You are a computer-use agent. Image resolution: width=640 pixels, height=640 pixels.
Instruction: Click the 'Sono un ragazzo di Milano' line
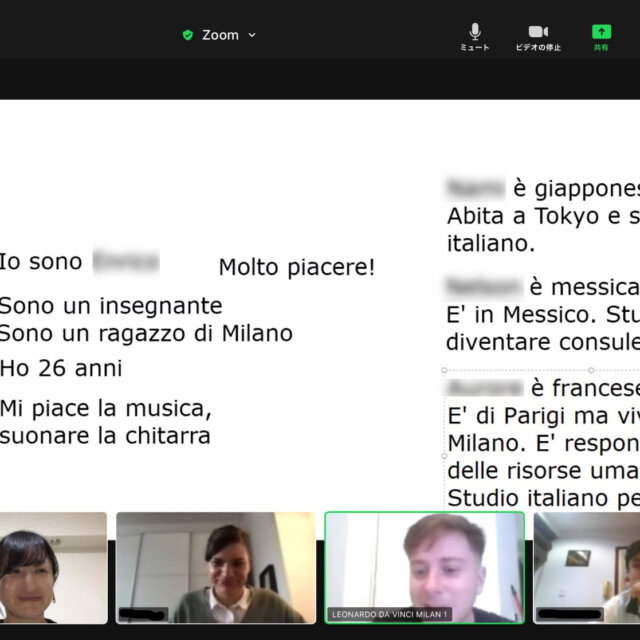point(146,333)
